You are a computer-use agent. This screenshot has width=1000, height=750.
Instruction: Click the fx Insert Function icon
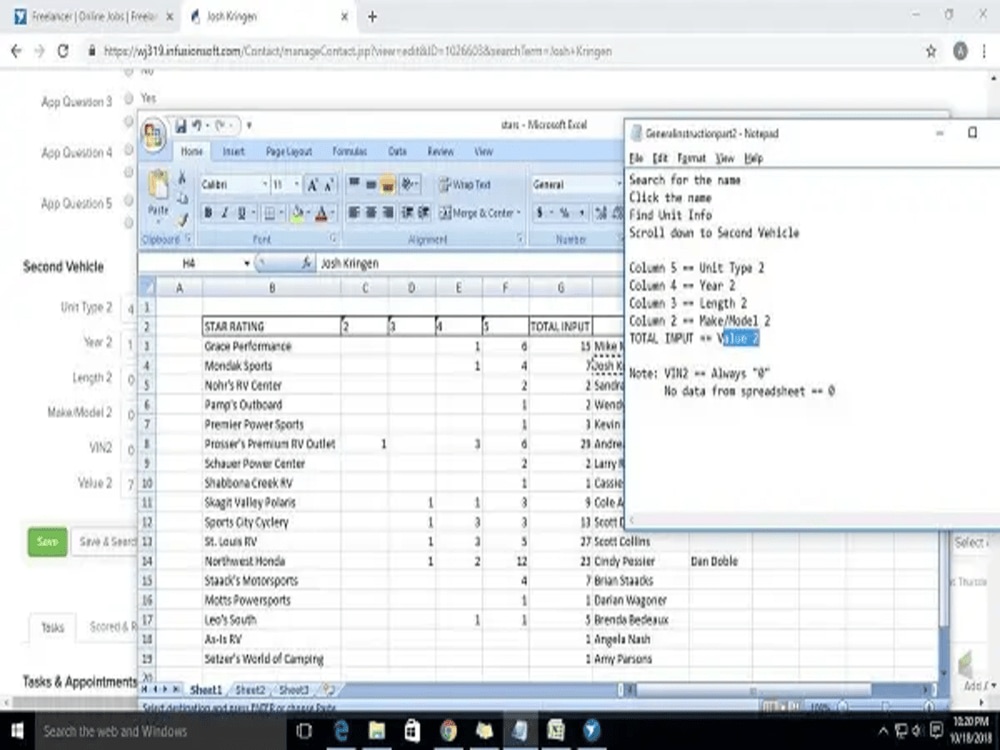306,263
